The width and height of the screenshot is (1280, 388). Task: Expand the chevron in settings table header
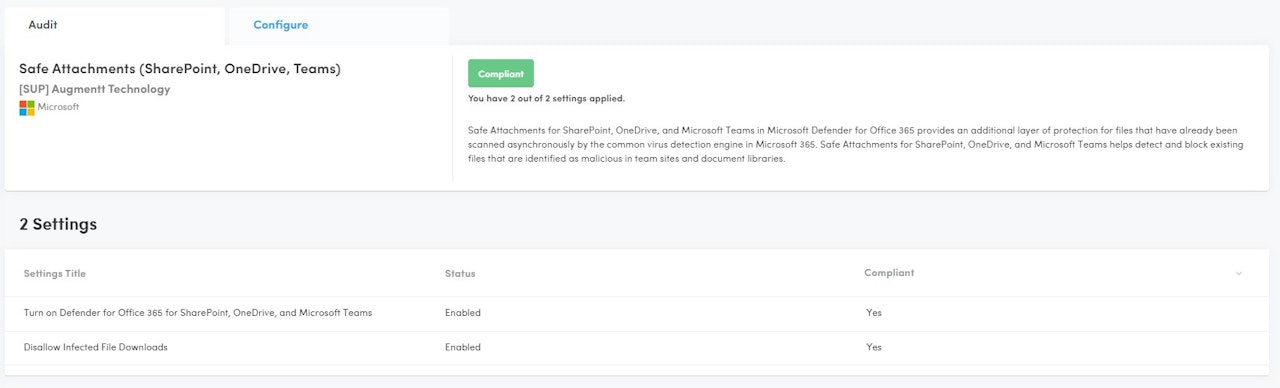tap(1238, 273)
